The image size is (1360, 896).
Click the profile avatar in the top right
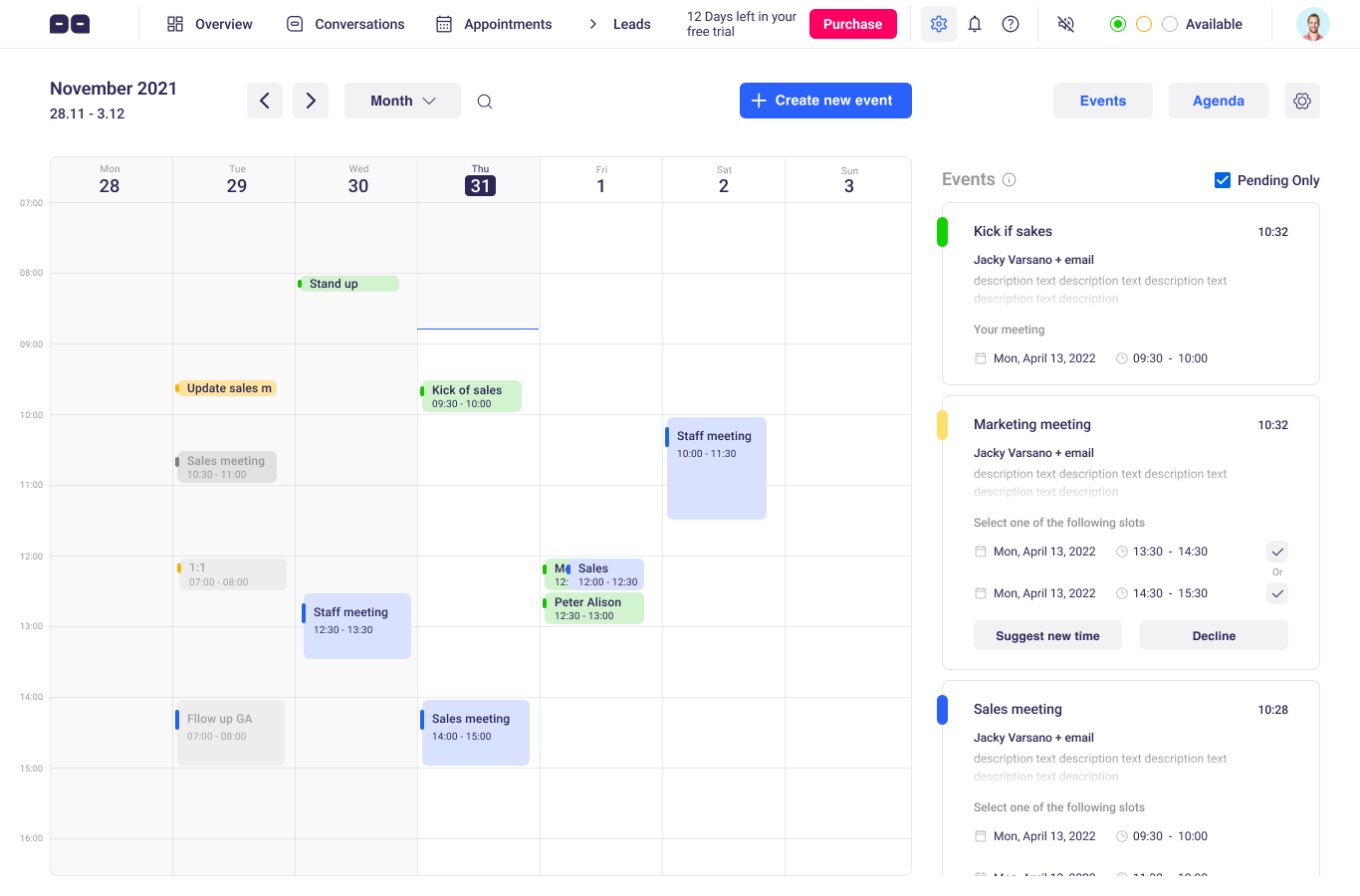point(1312,23)
